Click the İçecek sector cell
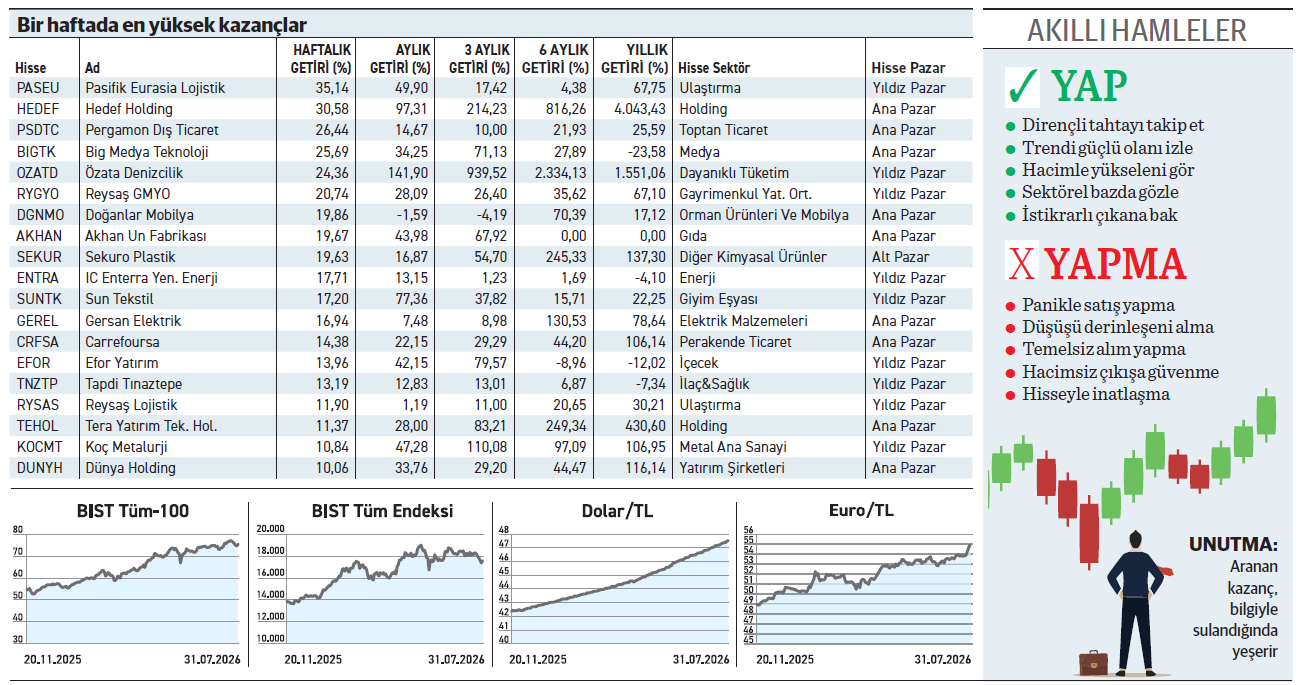 click(699, 363)
